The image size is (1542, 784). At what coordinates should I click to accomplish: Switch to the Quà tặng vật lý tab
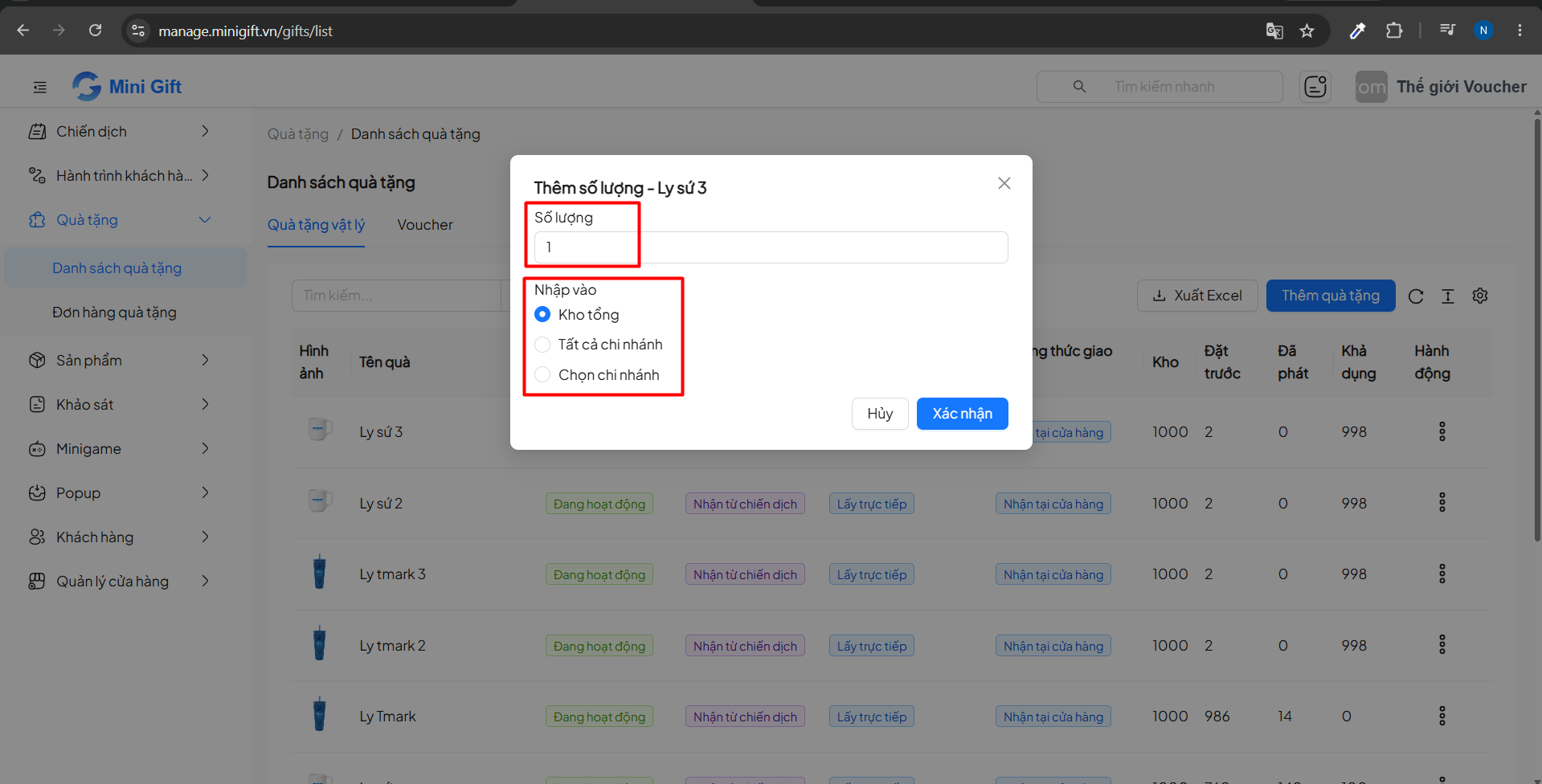click(x=316, y=225)
